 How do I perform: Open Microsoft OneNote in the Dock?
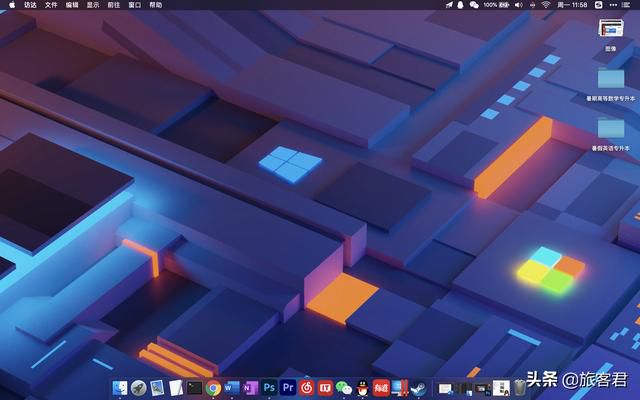point(251,388)
